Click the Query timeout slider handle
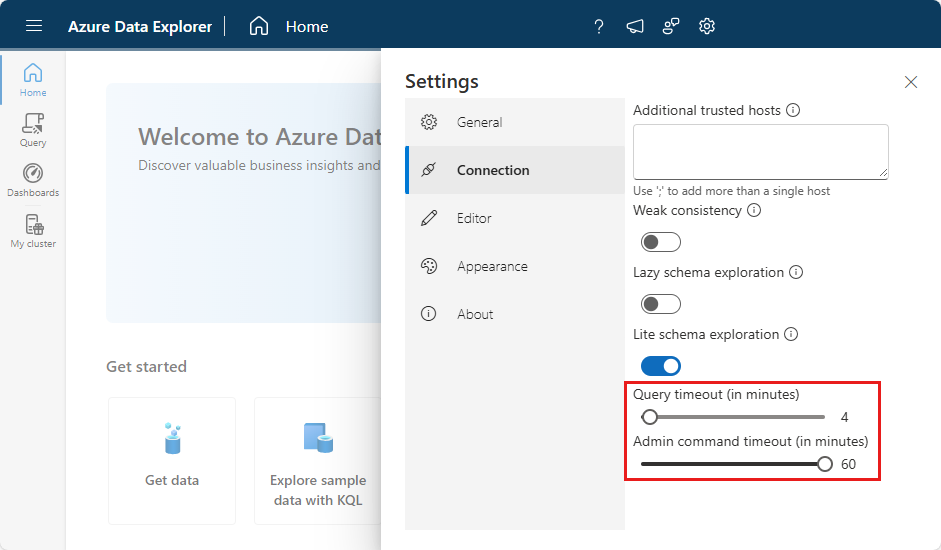This screenshot has width=941, height=550. tap(650, 417)
